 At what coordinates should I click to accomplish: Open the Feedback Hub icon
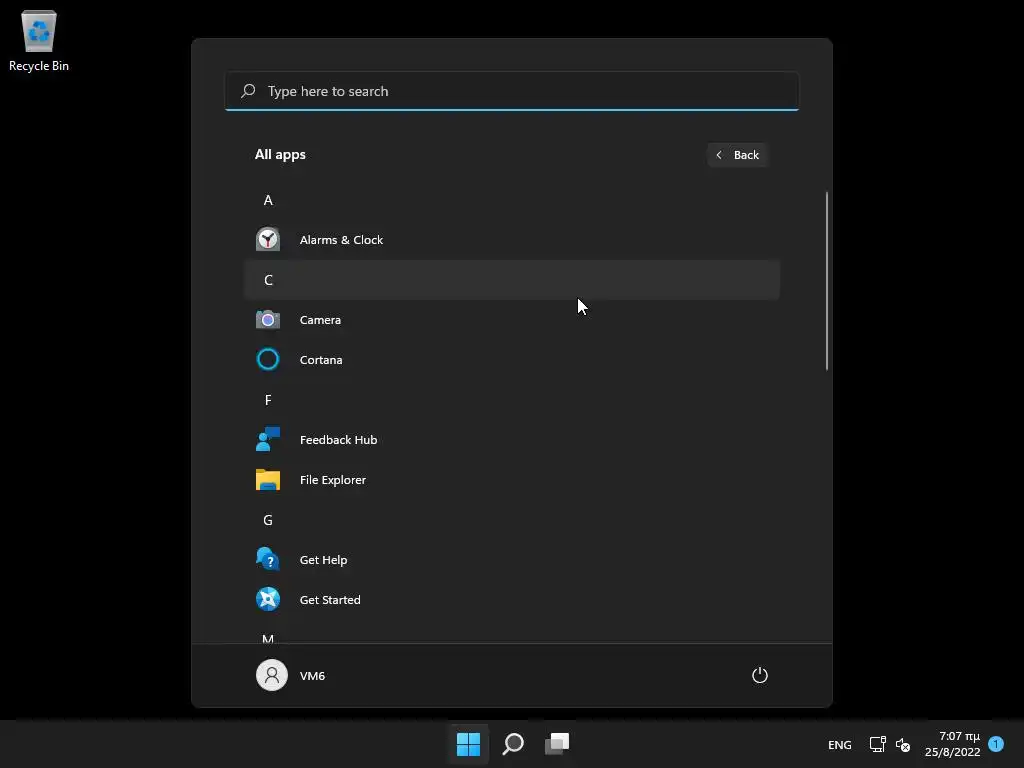point(268,440)
